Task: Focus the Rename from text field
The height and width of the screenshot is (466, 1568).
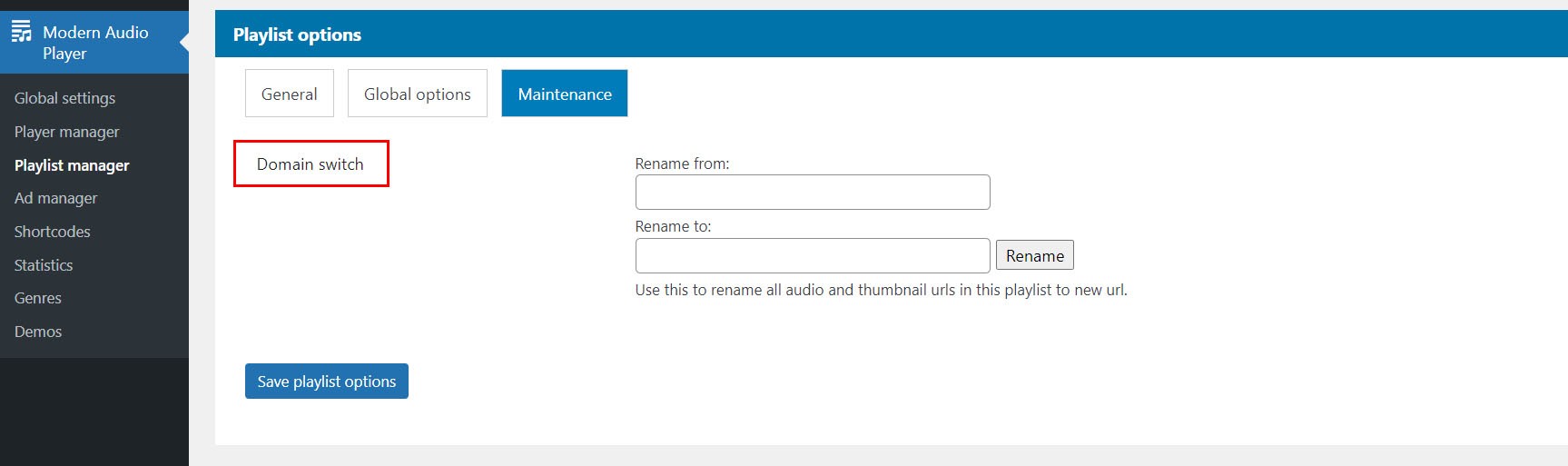Action: [812, 193]
